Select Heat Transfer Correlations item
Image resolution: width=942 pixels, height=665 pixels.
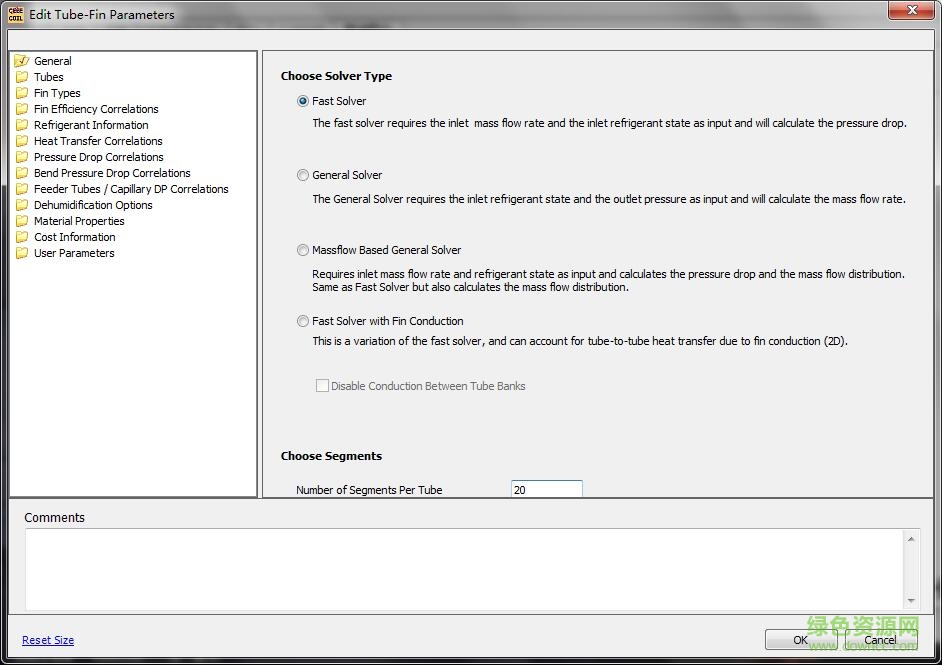coord(98,141)
